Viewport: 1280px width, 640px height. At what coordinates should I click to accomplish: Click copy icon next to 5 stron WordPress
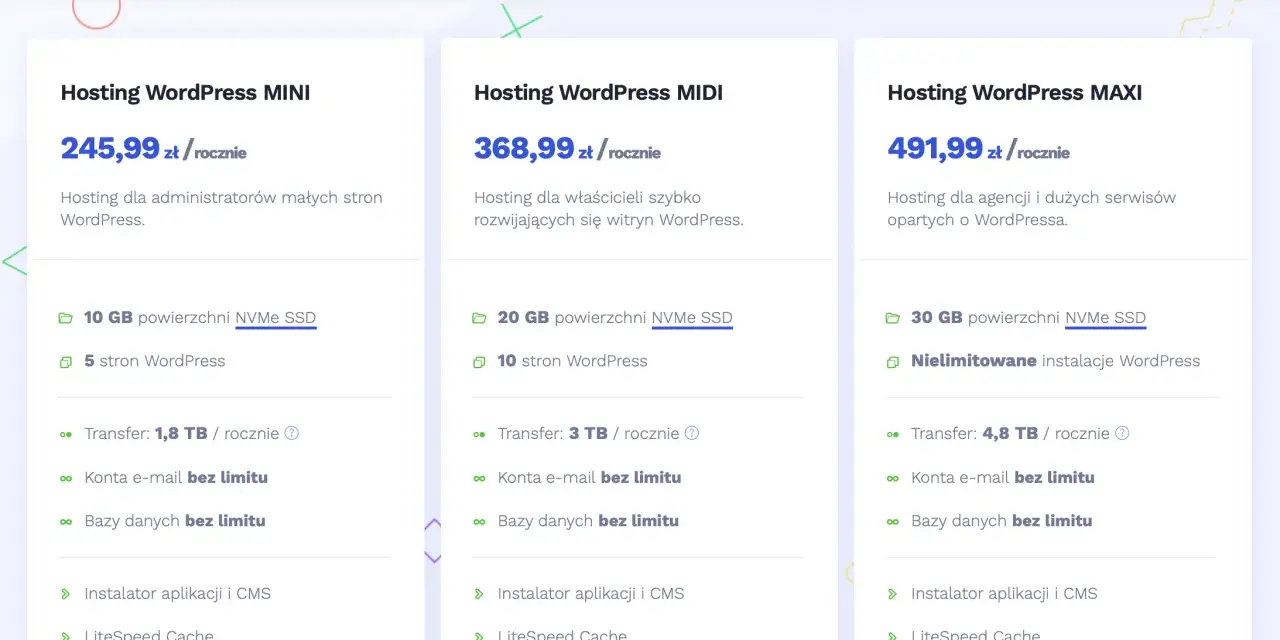click(66, 362)
